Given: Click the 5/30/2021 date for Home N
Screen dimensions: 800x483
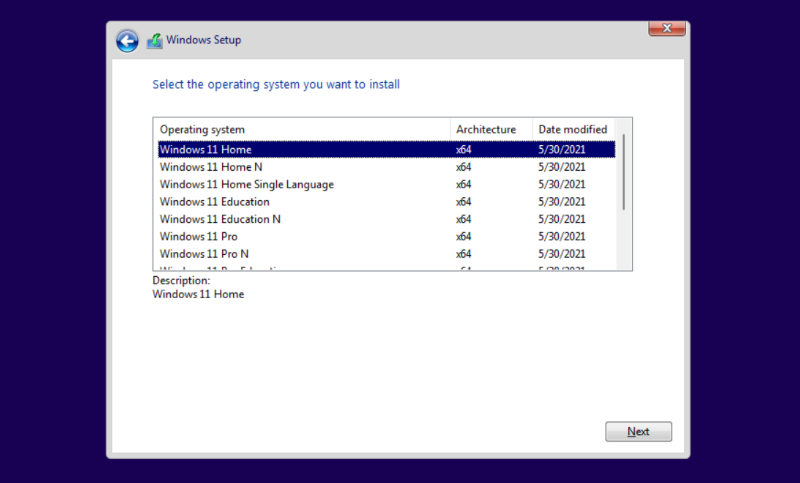Looking at the screenshot, I should pyautogui.click(x=561, y=167).
